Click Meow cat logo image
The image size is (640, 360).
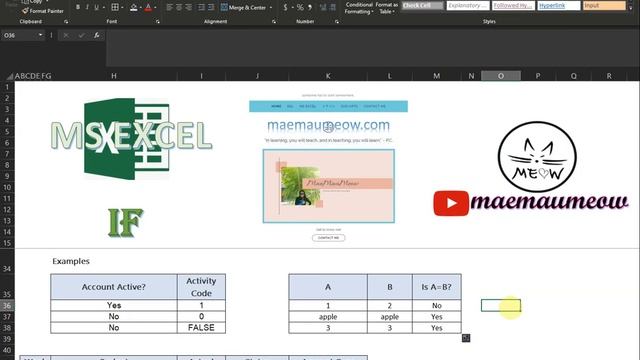pos(537,157)
